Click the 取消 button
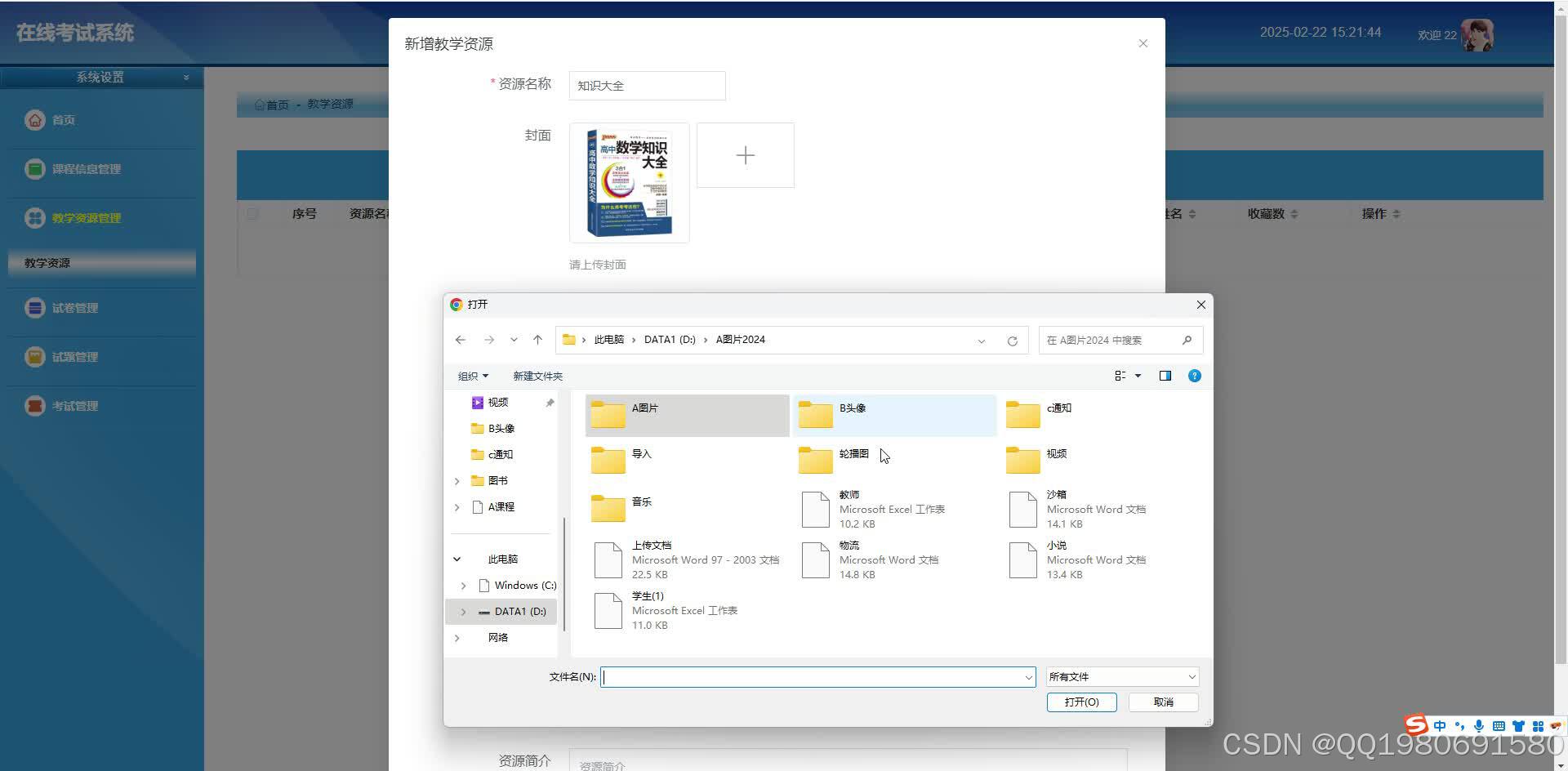This screenshot has height=771, width=1568. click(x=1163, y=702)
